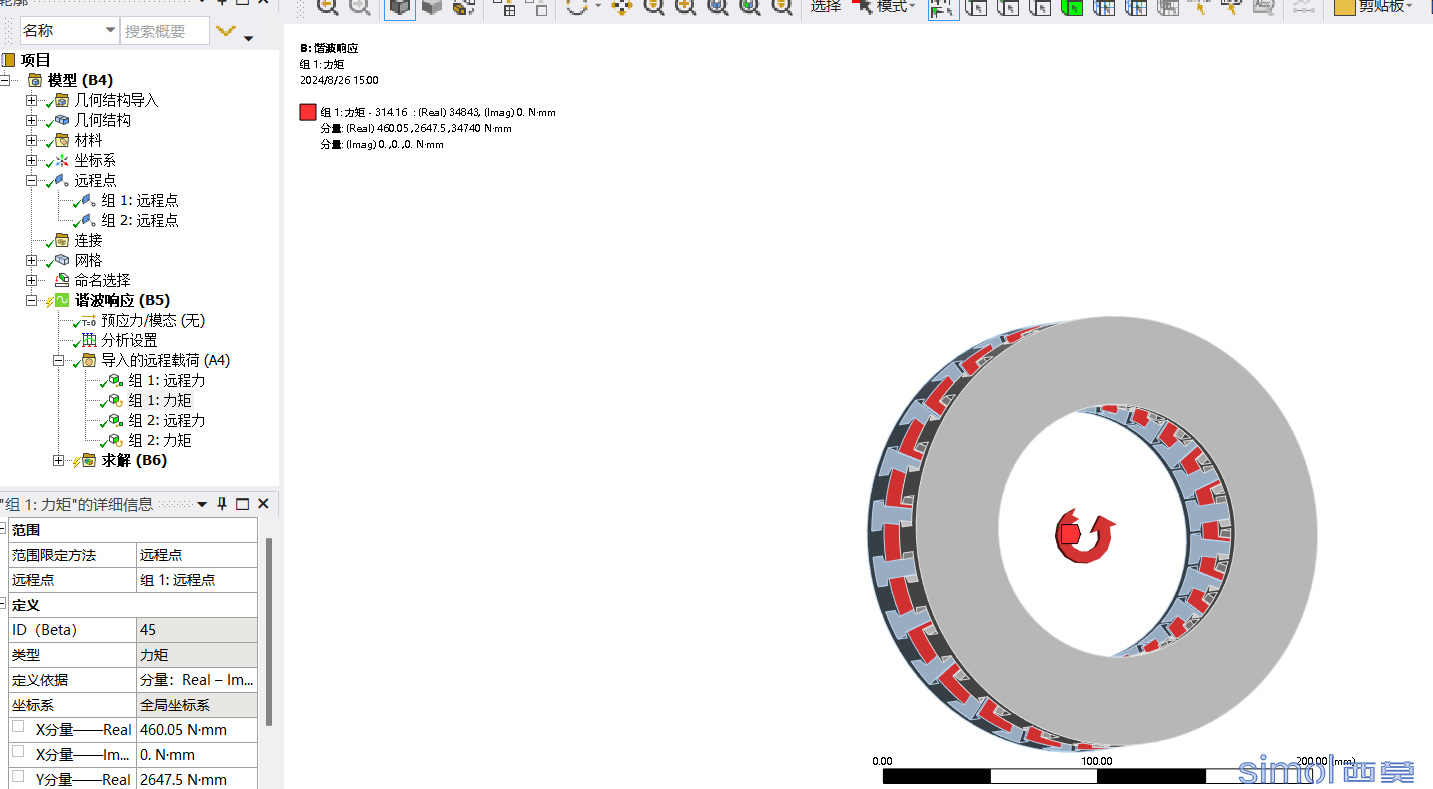Click the 范围限定方法 value 远程点
Viewport: 1433px width, 789px height.
click(x=197, y=555)
